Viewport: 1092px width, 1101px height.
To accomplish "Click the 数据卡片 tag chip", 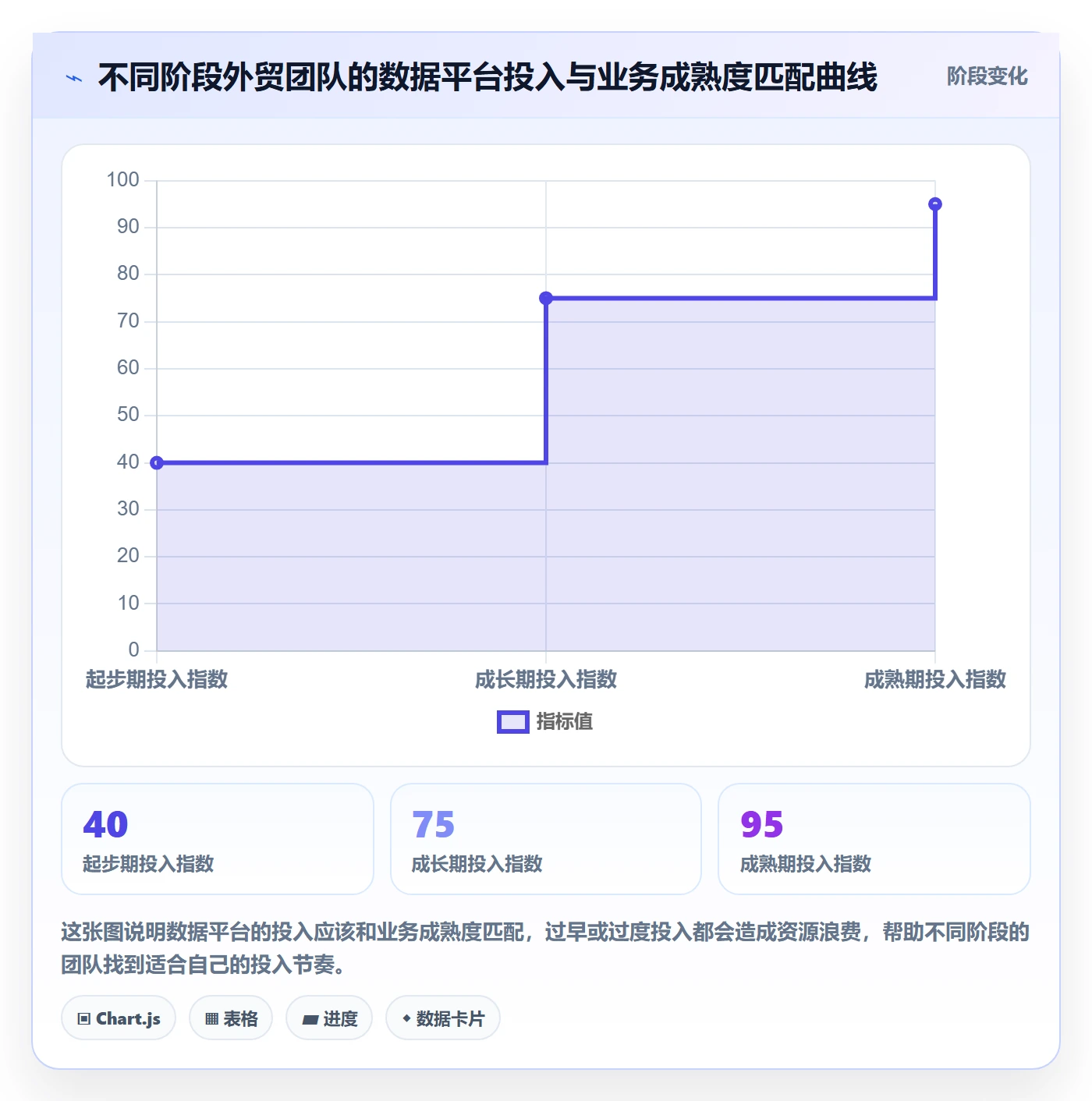I will pos(443,1018).
